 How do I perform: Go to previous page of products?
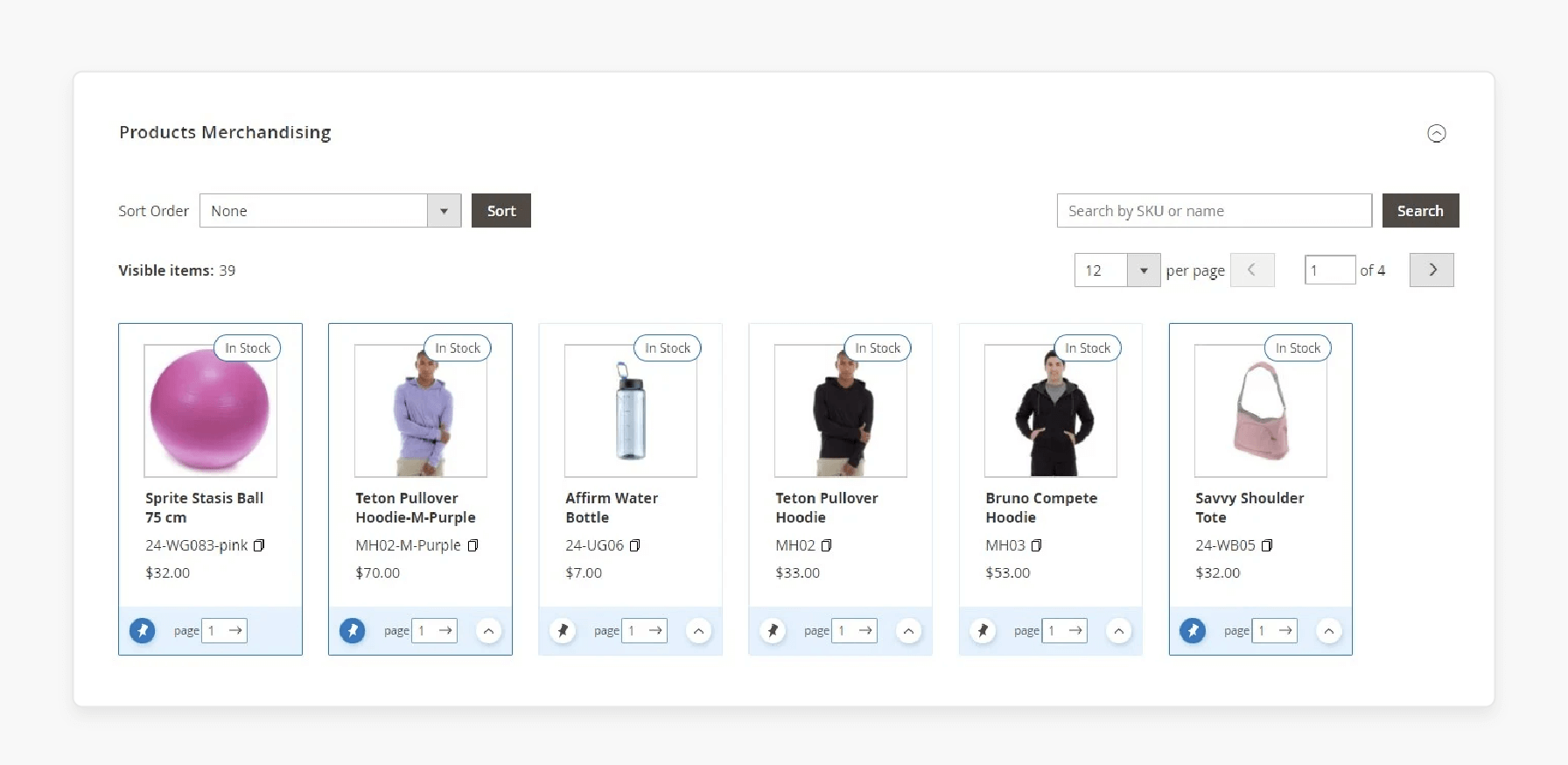coord(1252,270)
